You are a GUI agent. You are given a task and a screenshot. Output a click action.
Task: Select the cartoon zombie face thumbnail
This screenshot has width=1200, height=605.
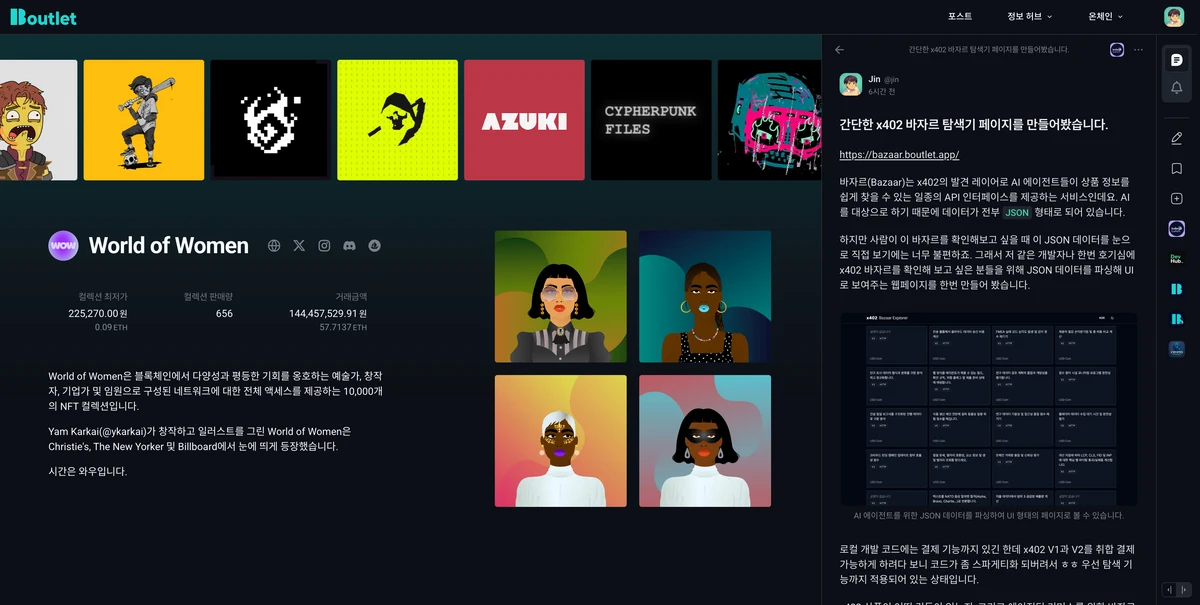pos(38,120)
